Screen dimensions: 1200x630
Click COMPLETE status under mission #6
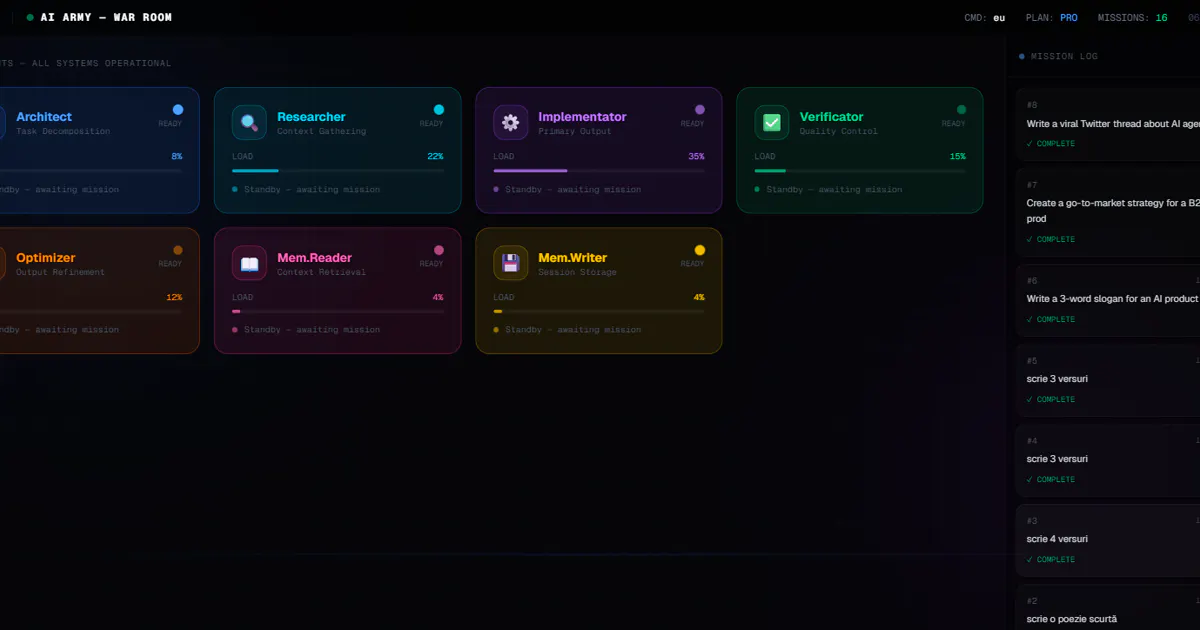pyautogui.click(x=1051, y=320)
